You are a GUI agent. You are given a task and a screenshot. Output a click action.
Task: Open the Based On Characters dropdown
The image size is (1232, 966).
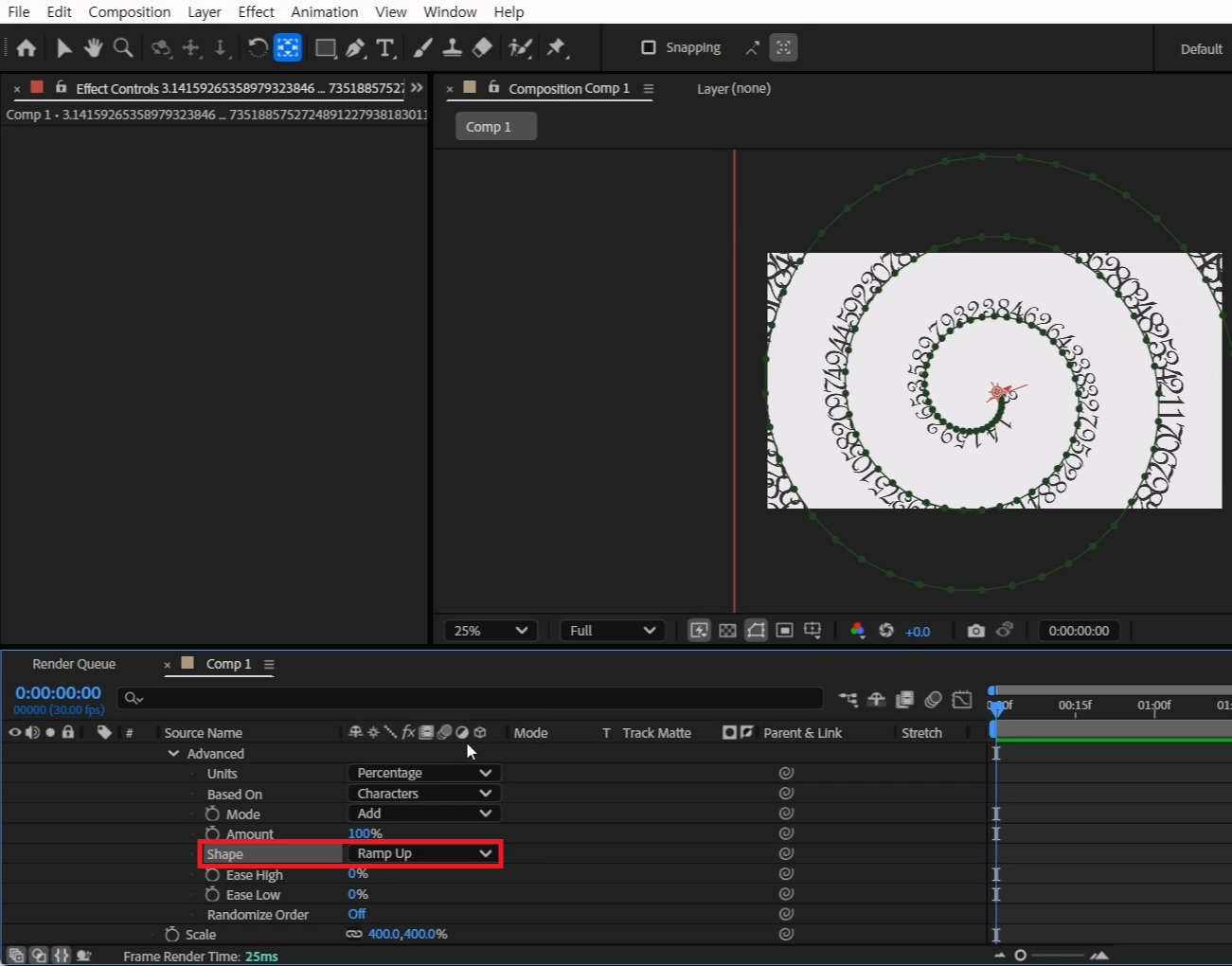point(423,794)
